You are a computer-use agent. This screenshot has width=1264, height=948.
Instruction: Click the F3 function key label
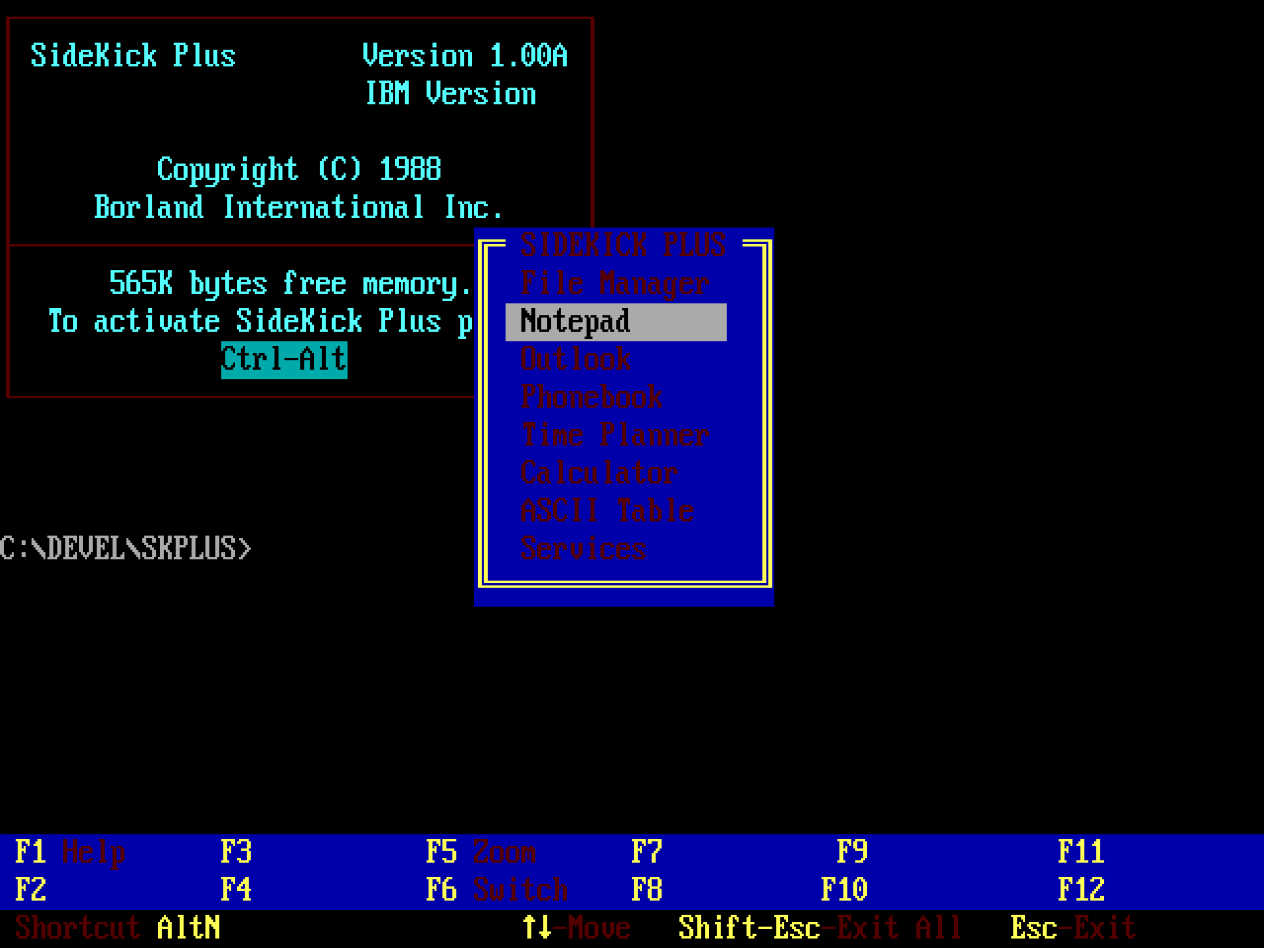pyautogui.click(x=236, y=852)
